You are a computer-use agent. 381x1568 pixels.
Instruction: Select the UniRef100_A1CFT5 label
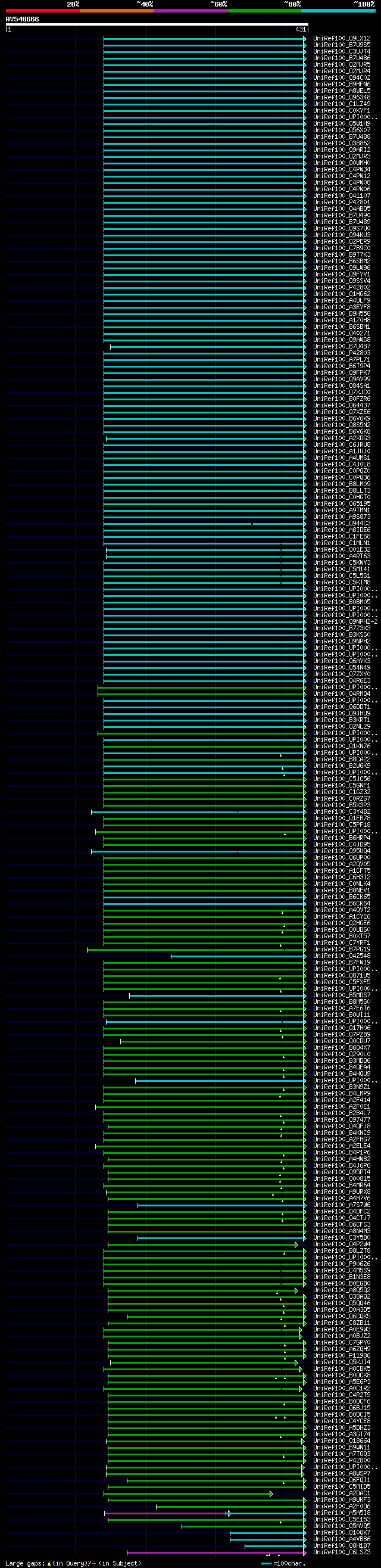point(342,871)
